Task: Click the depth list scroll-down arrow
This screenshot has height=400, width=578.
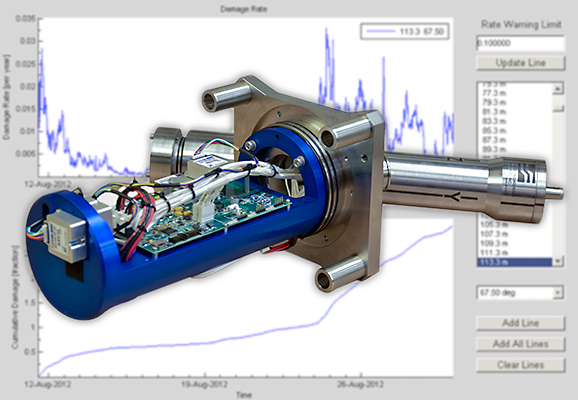Action: tap(558, 261)
